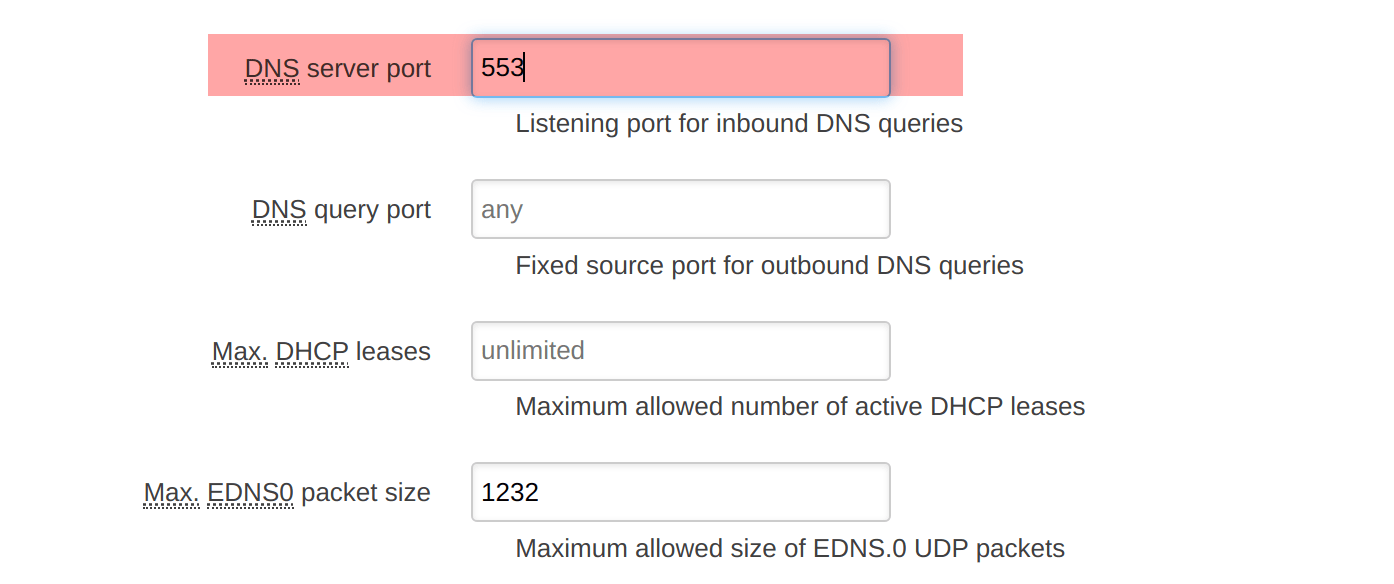Click the underlined DNS abbreviation beside server port
Screen dimensions: 1394x584
272,68
